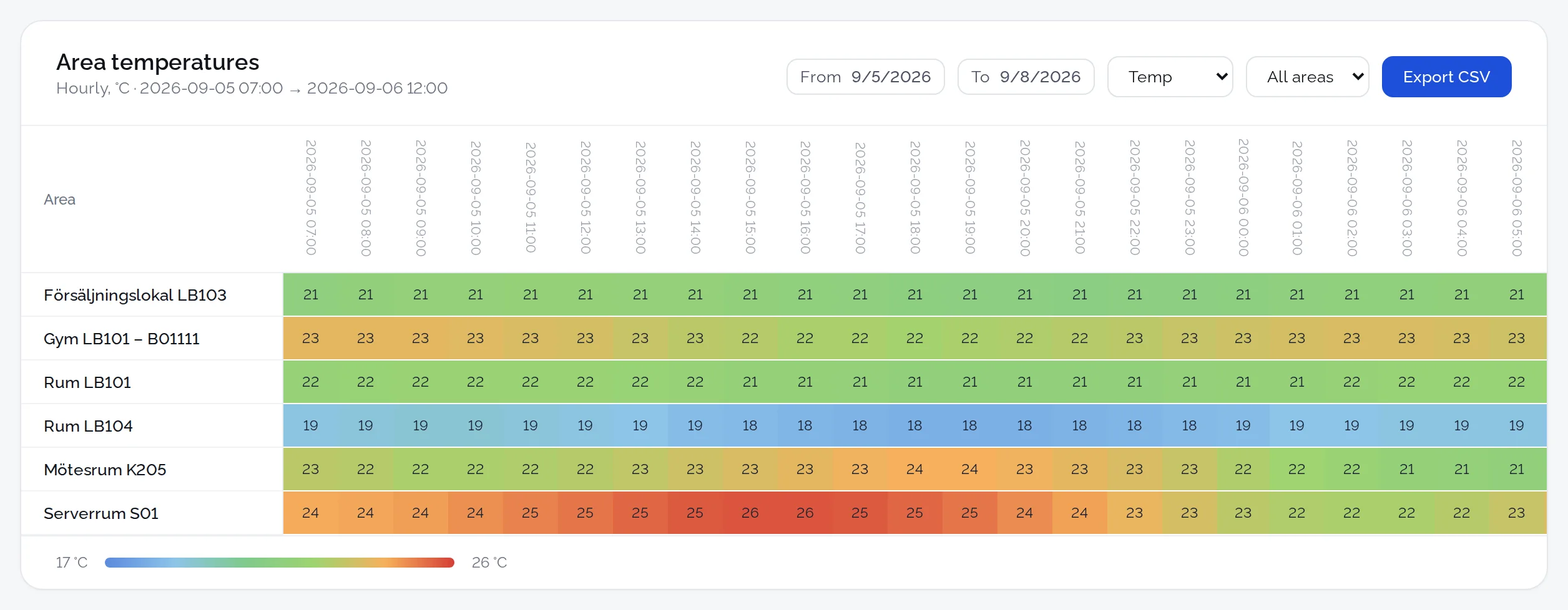Select the Försäljningslokal LB103 row label
The height and width of the screenshot is (610, 1568).
tap(135, 295)
